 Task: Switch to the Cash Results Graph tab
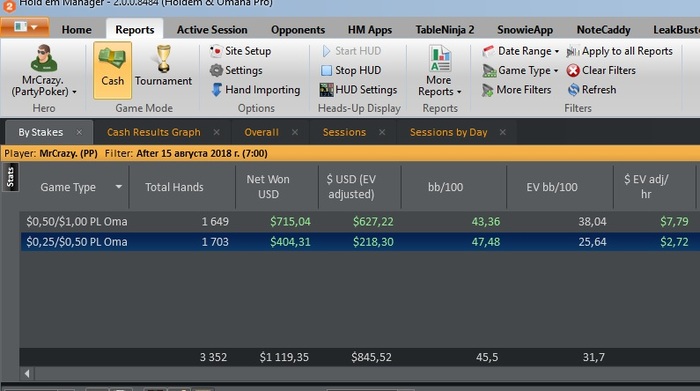coord(154,132)
